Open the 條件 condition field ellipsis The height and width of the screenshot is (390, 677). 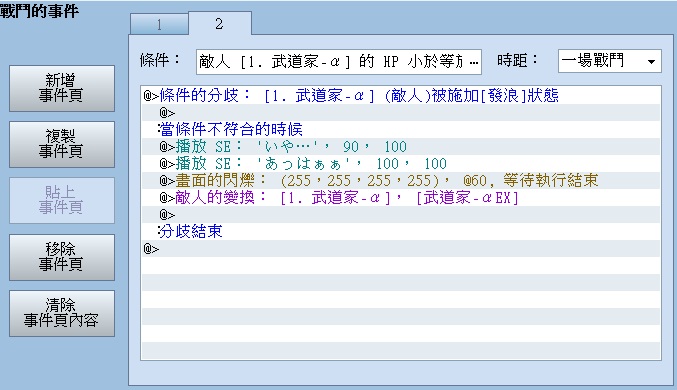tap(474, 62)
